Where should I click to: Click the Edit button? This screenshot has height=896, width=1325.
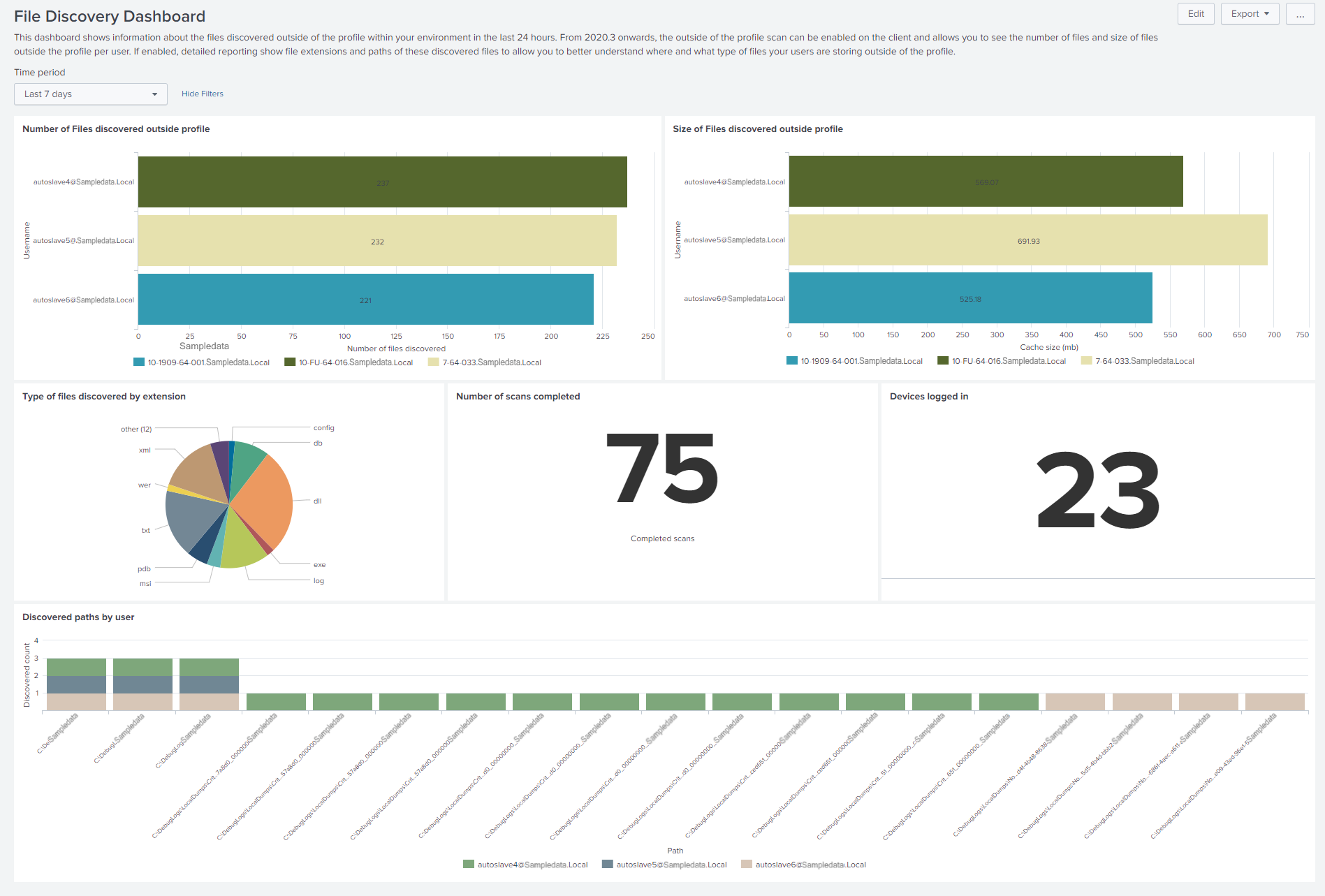pyautogui.click(x=1196, y=14)
